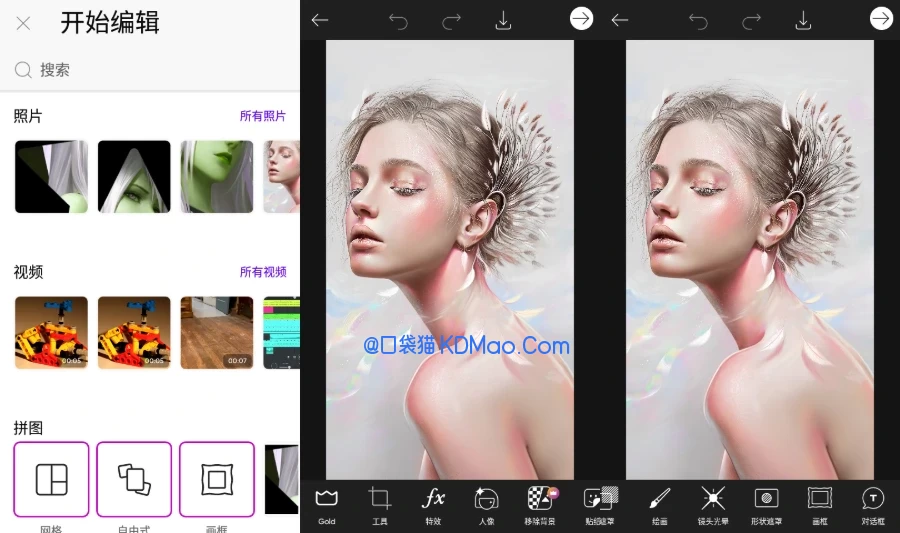This screenshot has height=533, width=900.
Task: Select the 绘画 brush drawing tool
Action: tap(660, 505)
